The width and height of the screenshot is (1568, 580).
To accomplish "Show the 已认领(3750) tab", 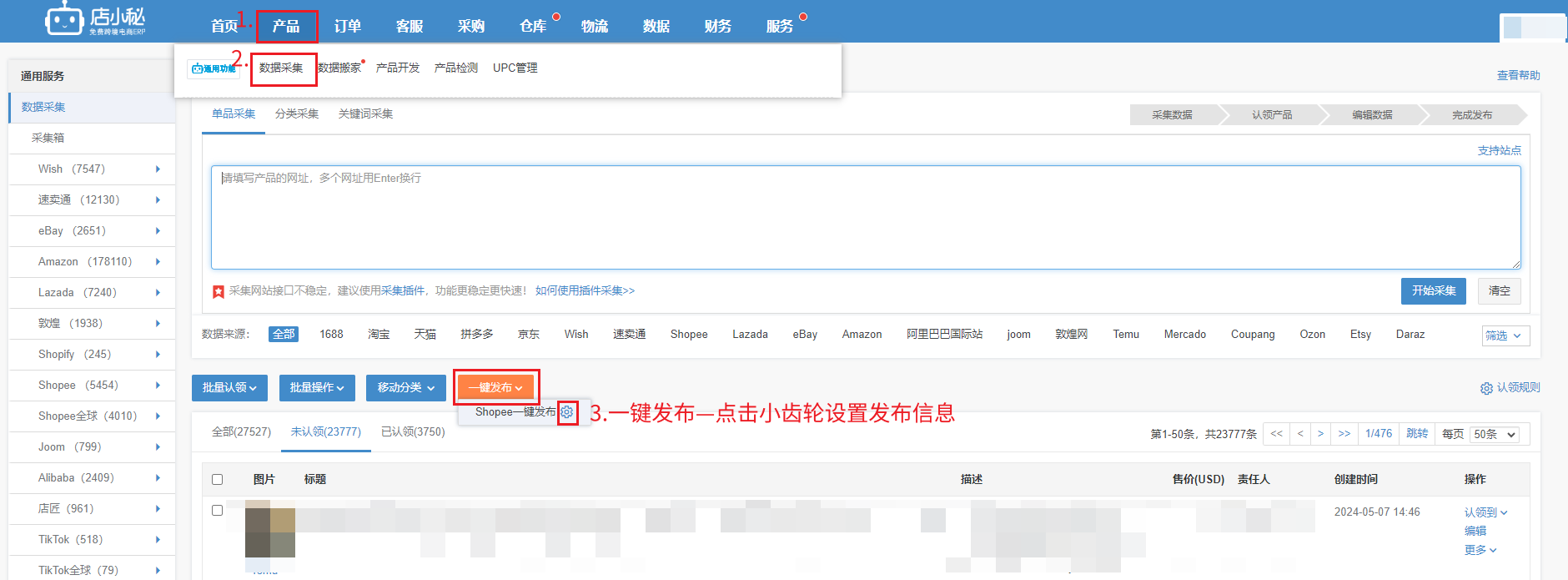I will pos(413,432).
